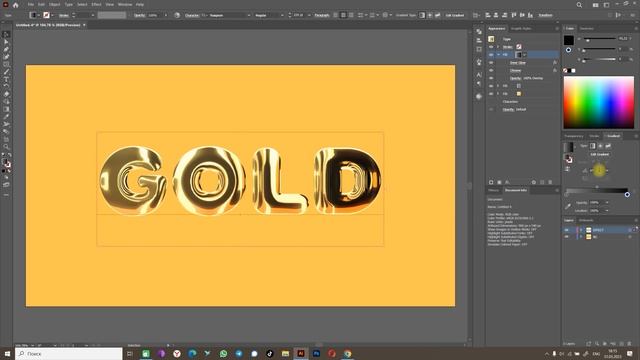Screen dimensions: 640x360
Task: Open Adobe Illustrator in the taskbar
Action: pos(301,353)
